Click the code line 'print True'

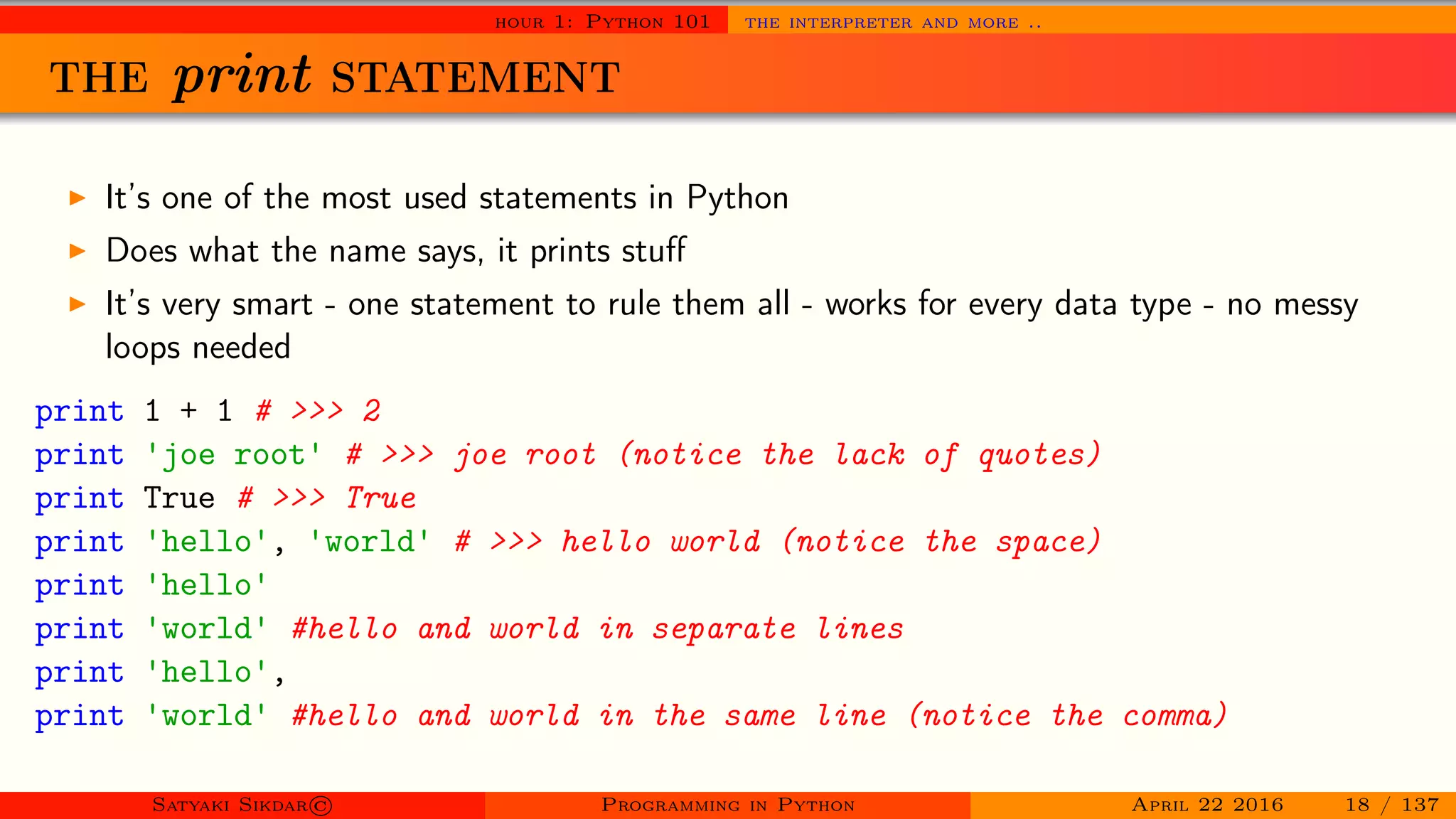(124, 498)
